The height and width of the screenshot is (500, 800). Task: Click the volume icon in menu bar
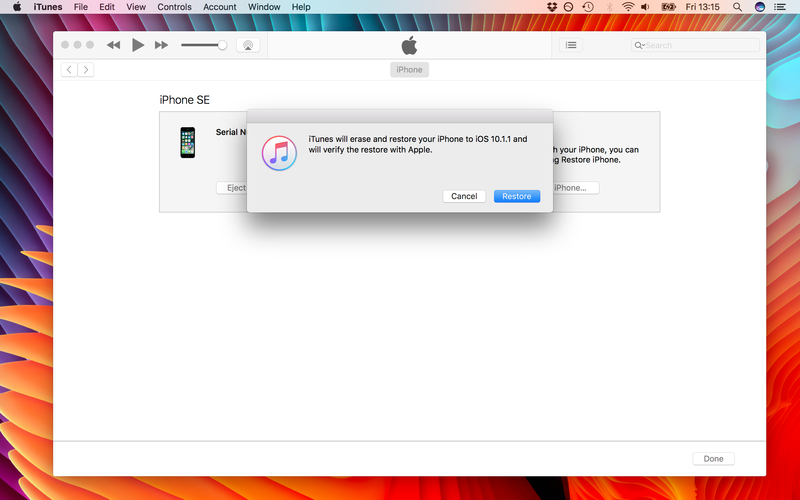(645, 7)
